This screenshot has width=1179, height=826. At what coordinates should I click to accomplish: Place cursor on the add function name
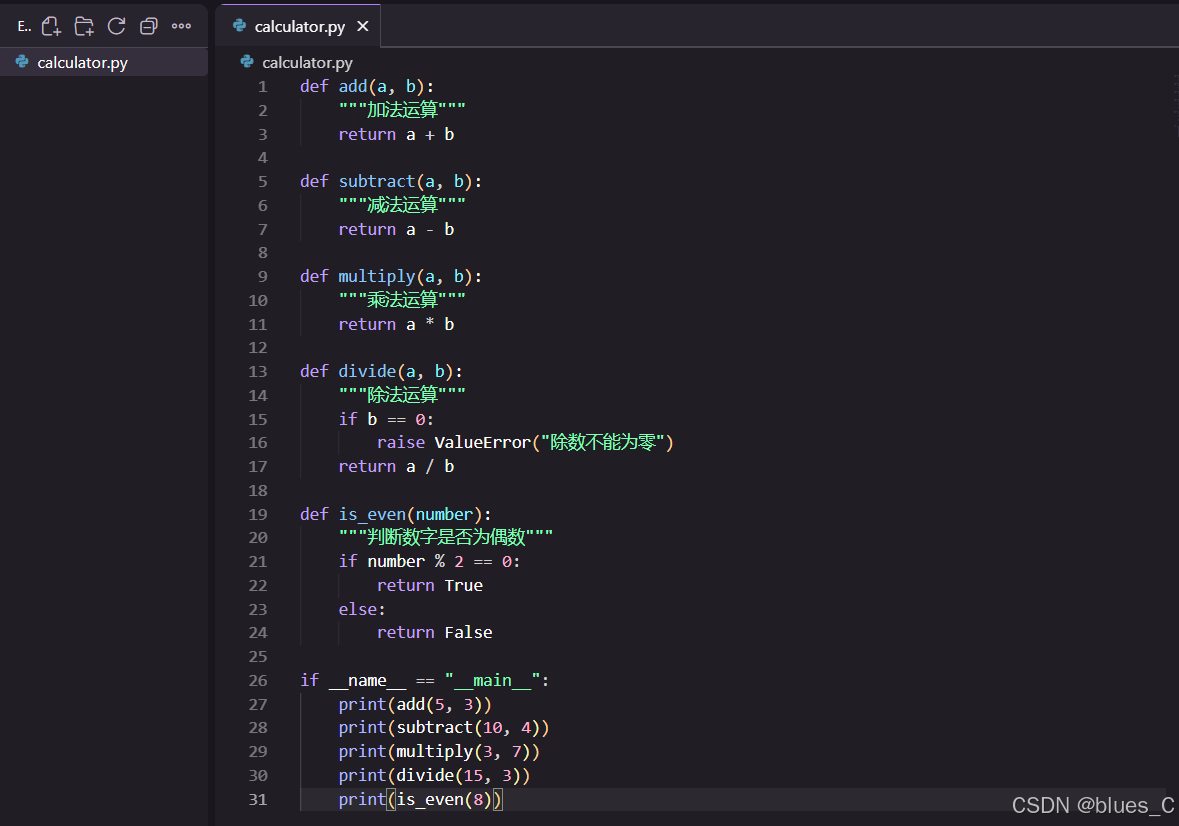click(352, 86)
